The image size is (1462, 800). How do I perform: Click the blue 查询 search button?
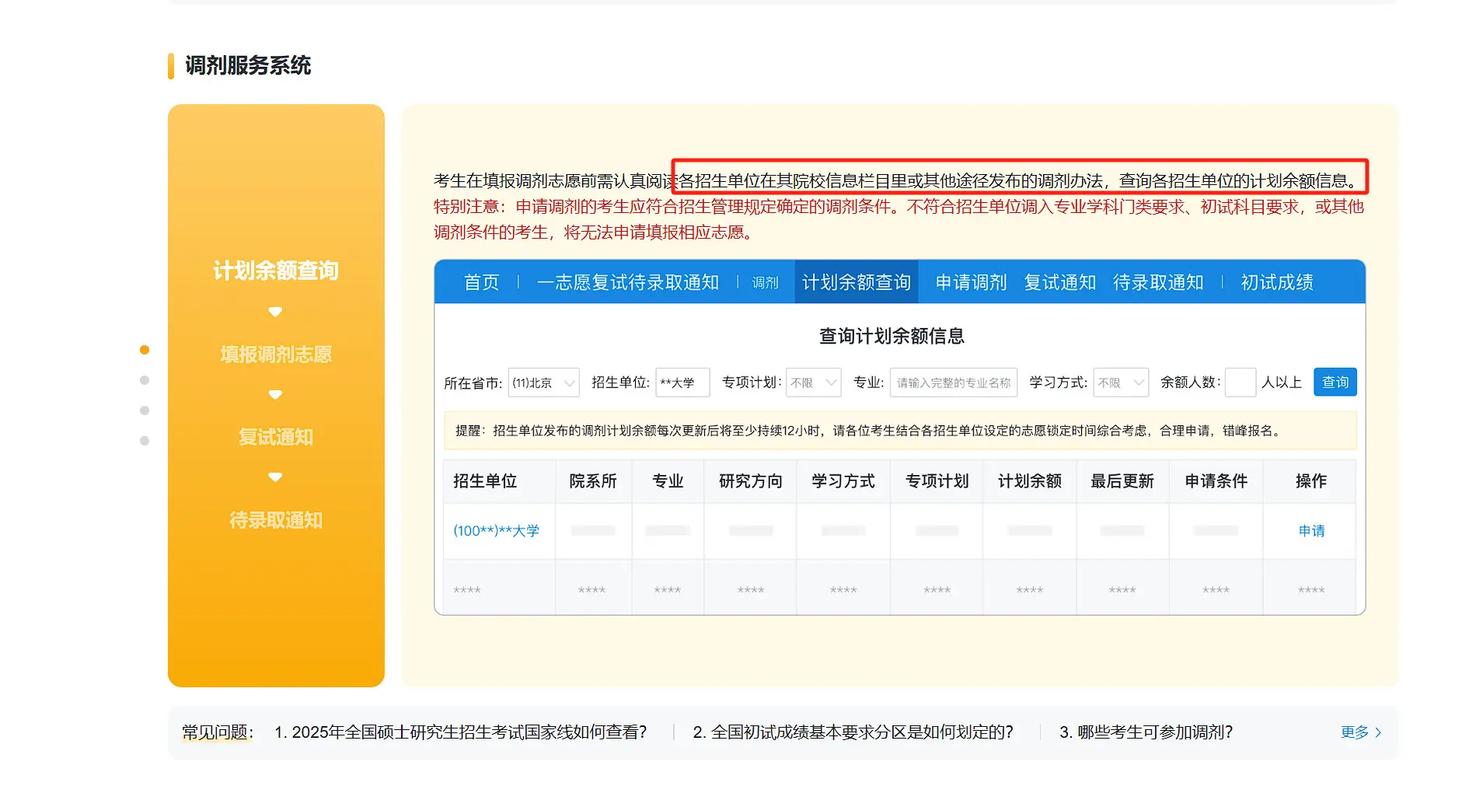[x=1335, y=382]
